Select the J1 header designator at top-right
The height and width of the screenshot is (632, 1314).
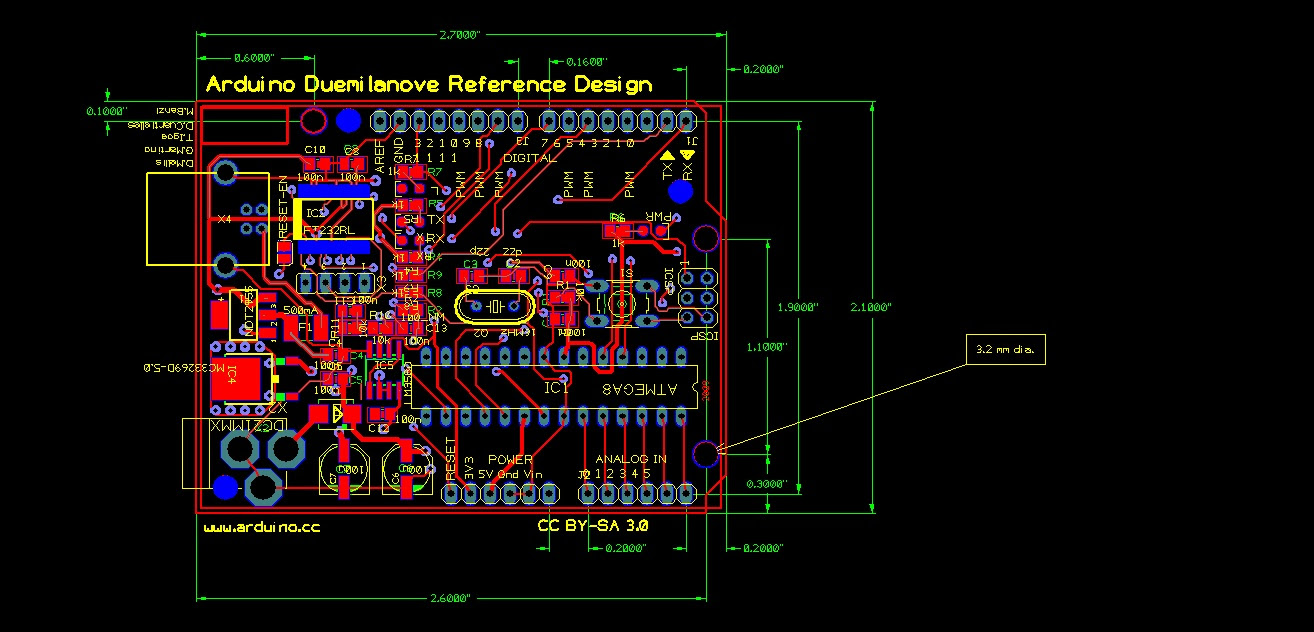coord(692,142)
